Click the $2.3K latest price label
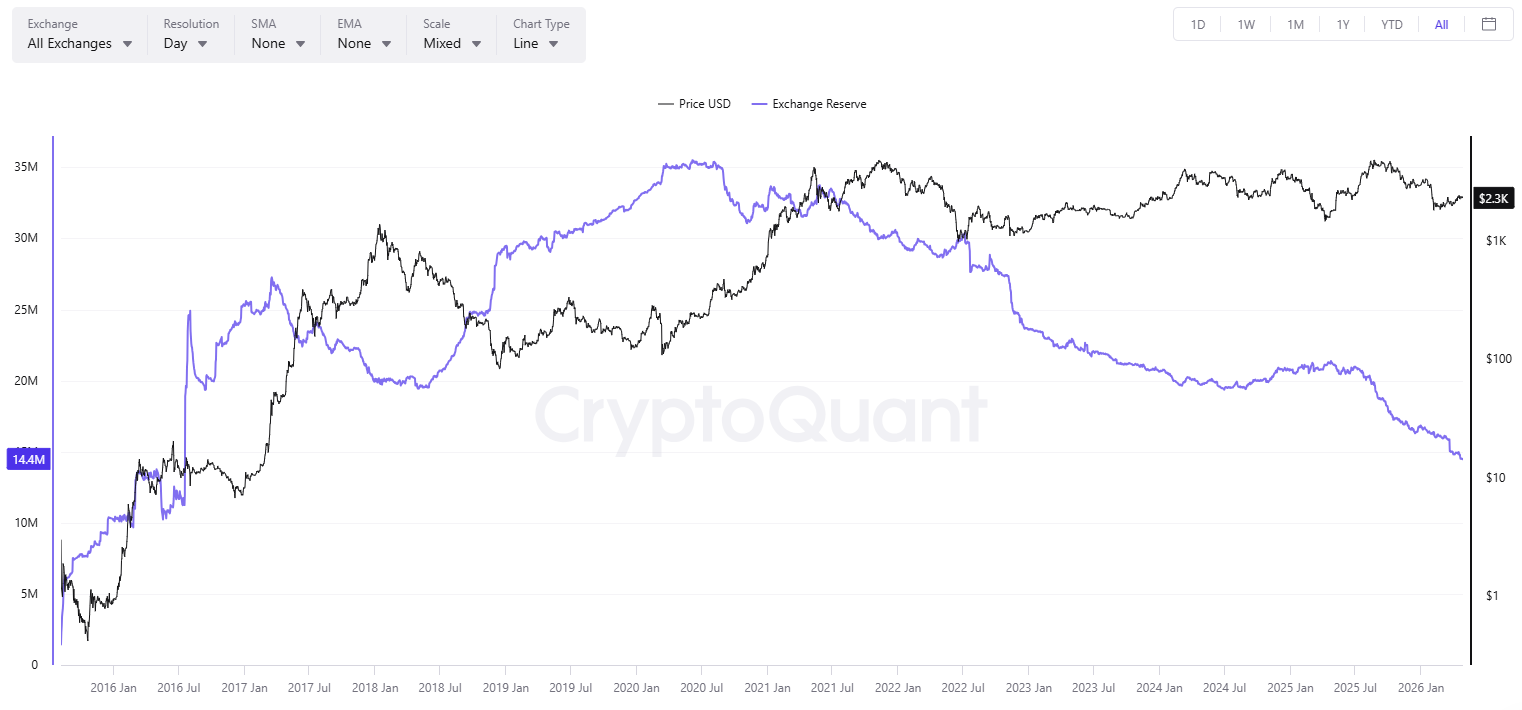 click(x=1493, y=198)
